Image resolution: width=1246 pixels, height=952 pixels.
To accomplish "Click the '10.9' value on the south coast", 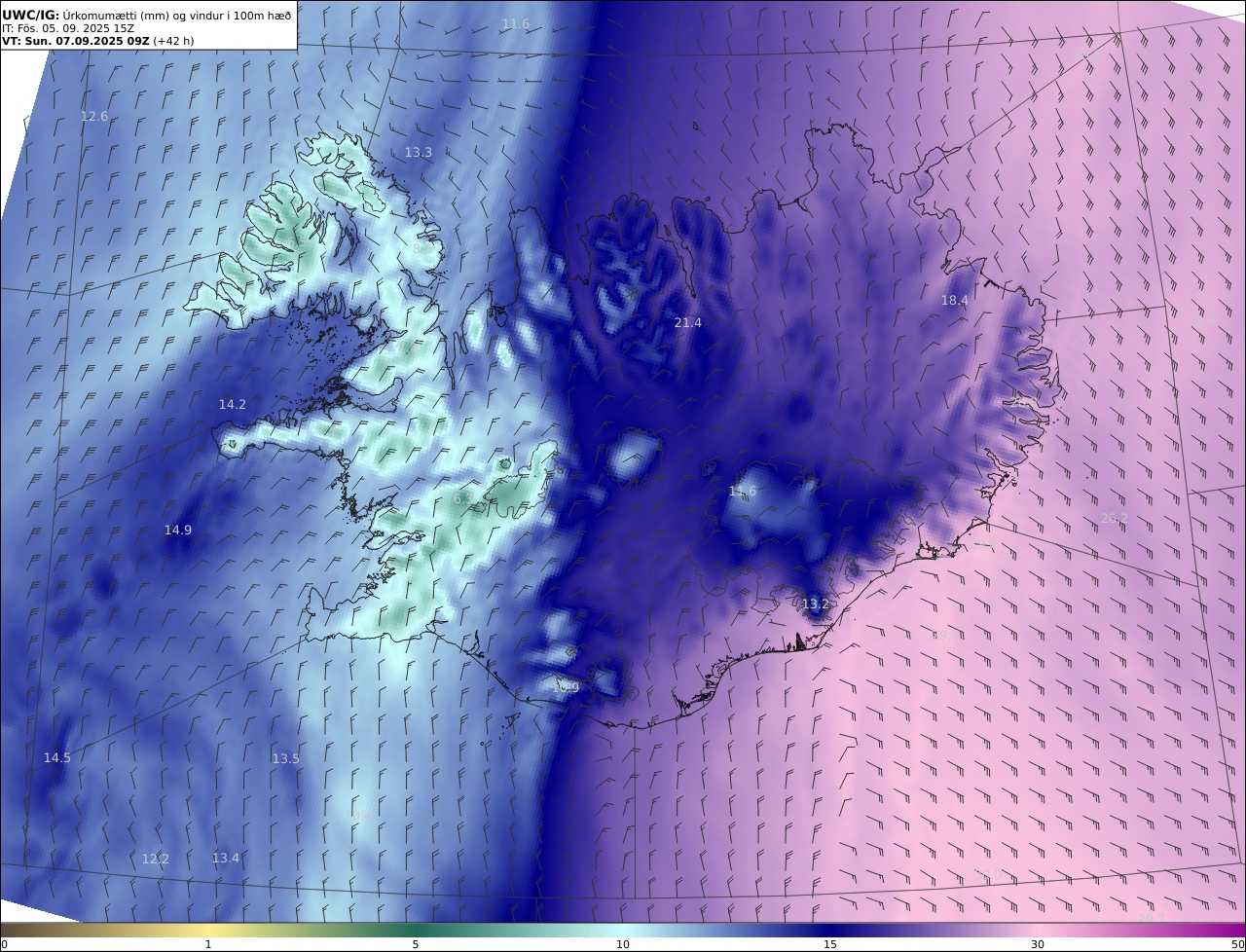I will 566,688.
